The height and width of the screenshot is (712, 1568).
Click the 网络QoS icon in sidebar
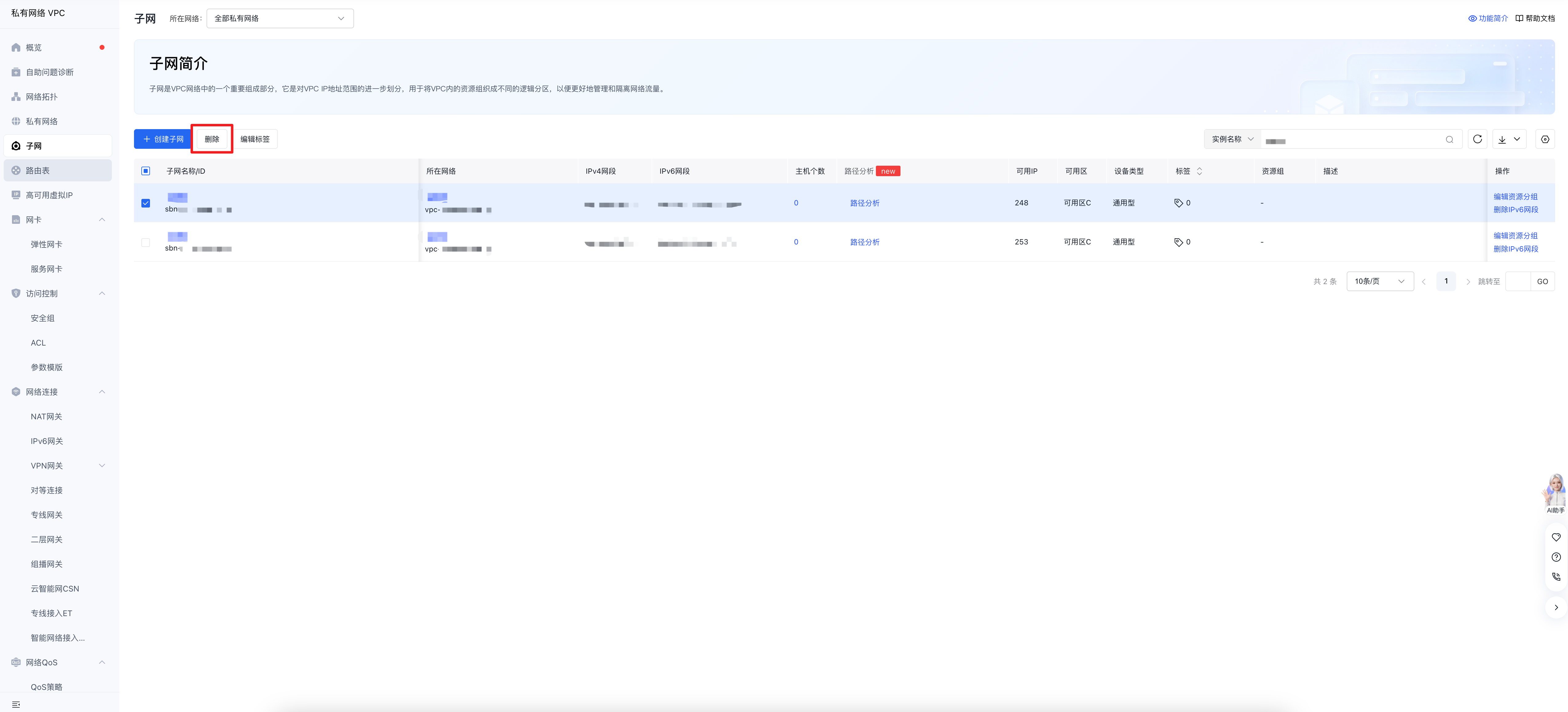click(16, 662)
